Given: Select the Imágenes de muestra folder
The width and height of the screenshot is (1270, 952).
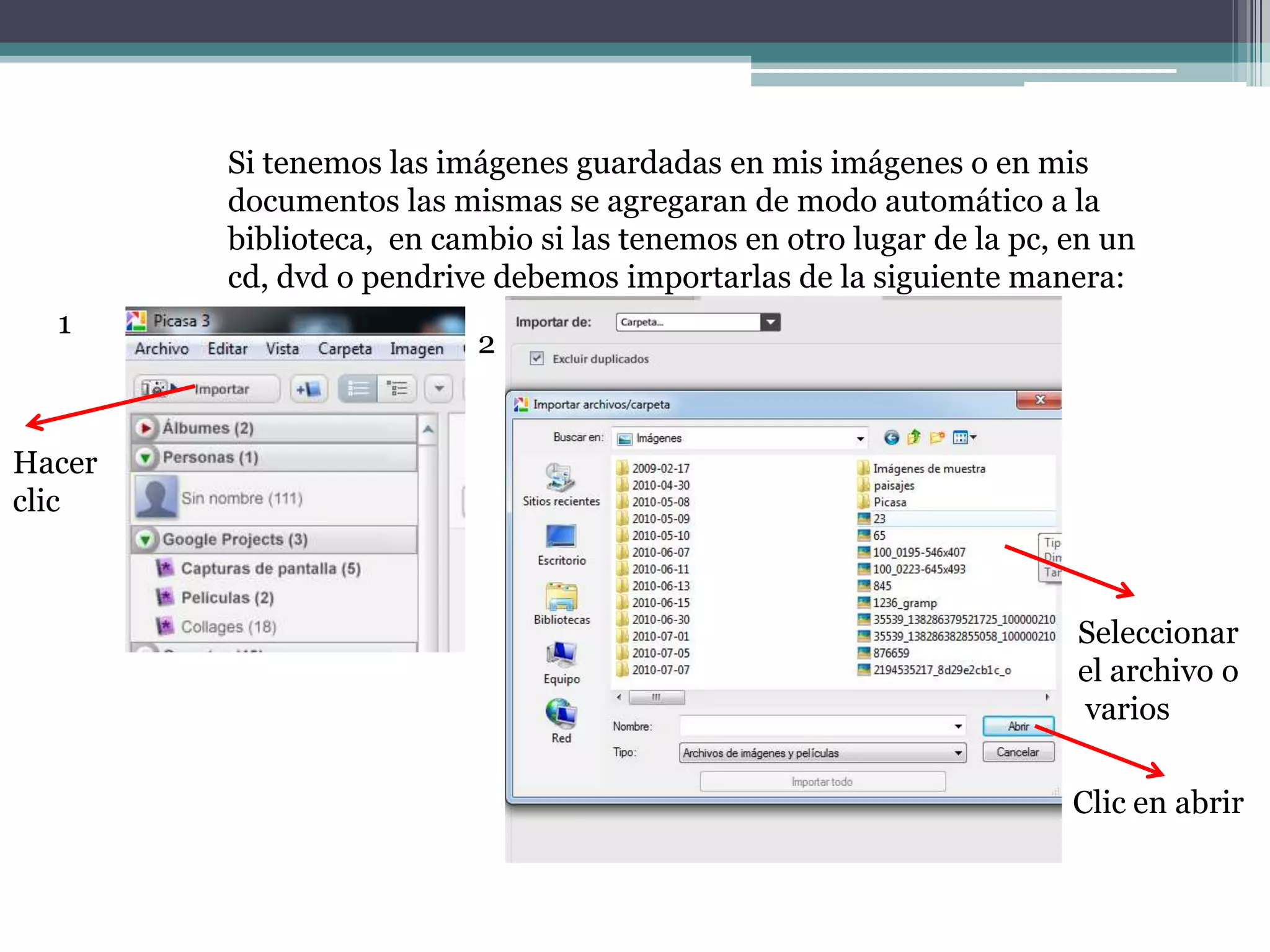Looking at the screenshot, I should tap(921, 468).
